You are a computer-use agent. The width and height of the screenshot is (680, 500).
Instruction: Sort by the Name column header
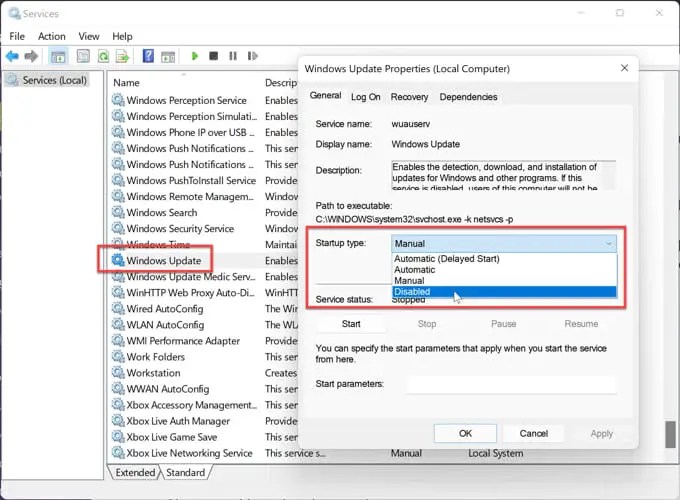point(126,83)
